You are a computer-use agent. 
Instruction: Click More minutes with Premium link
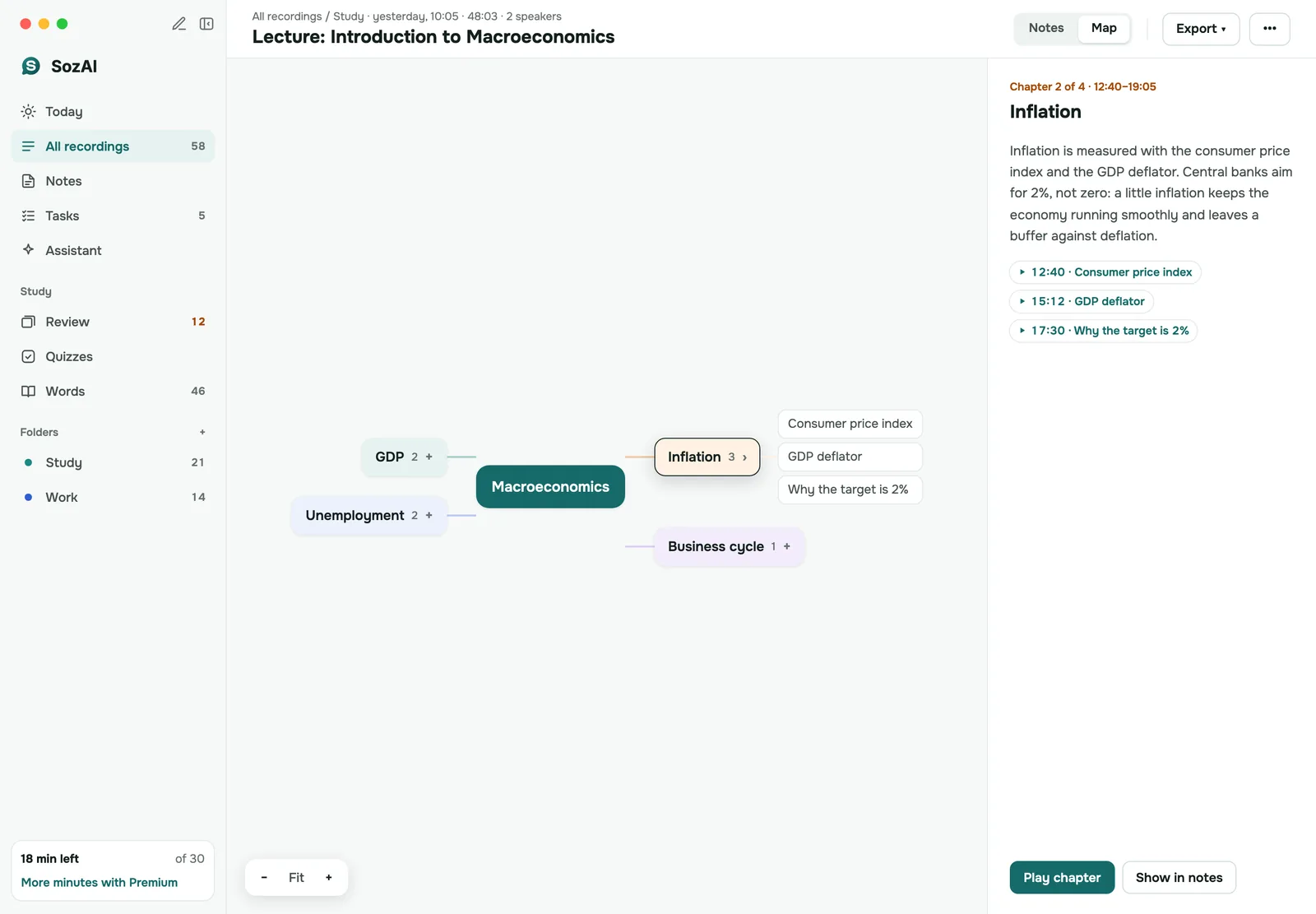(100, 882)
